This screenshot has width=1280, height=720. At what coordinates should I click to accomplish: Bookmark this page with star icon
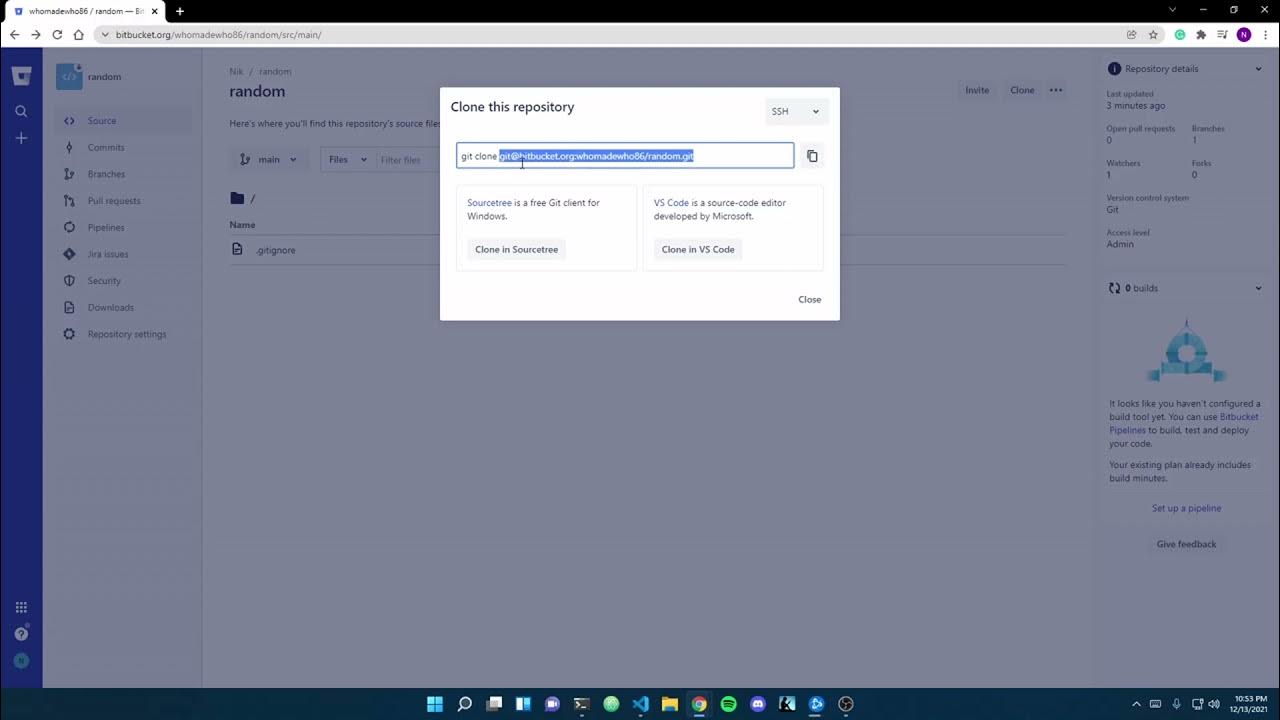1153,34
